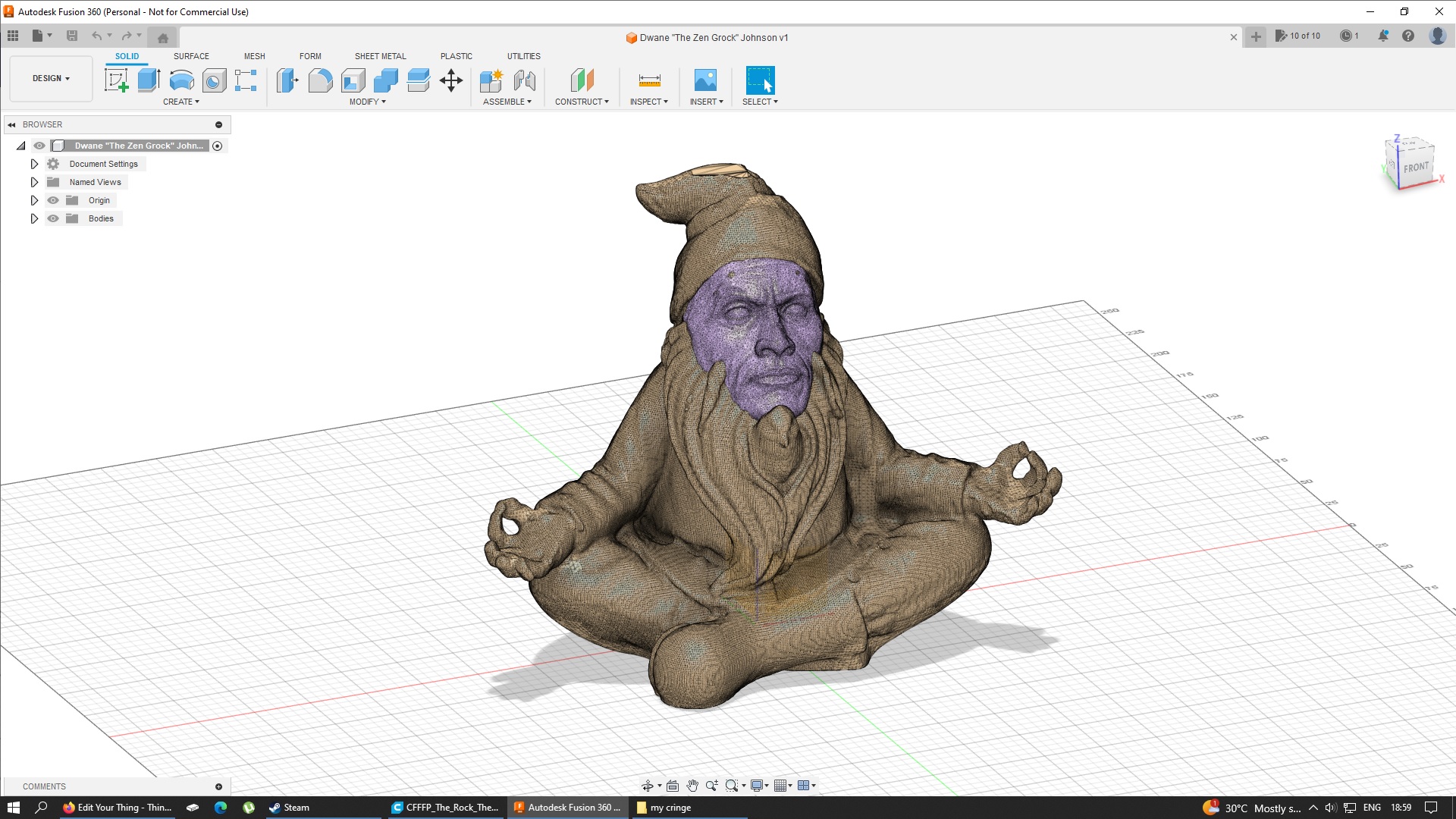Image resolution: width=1456 pixels, height=819 pixels.
Task: Expand the Comments panel
Action: coord(218,786)
